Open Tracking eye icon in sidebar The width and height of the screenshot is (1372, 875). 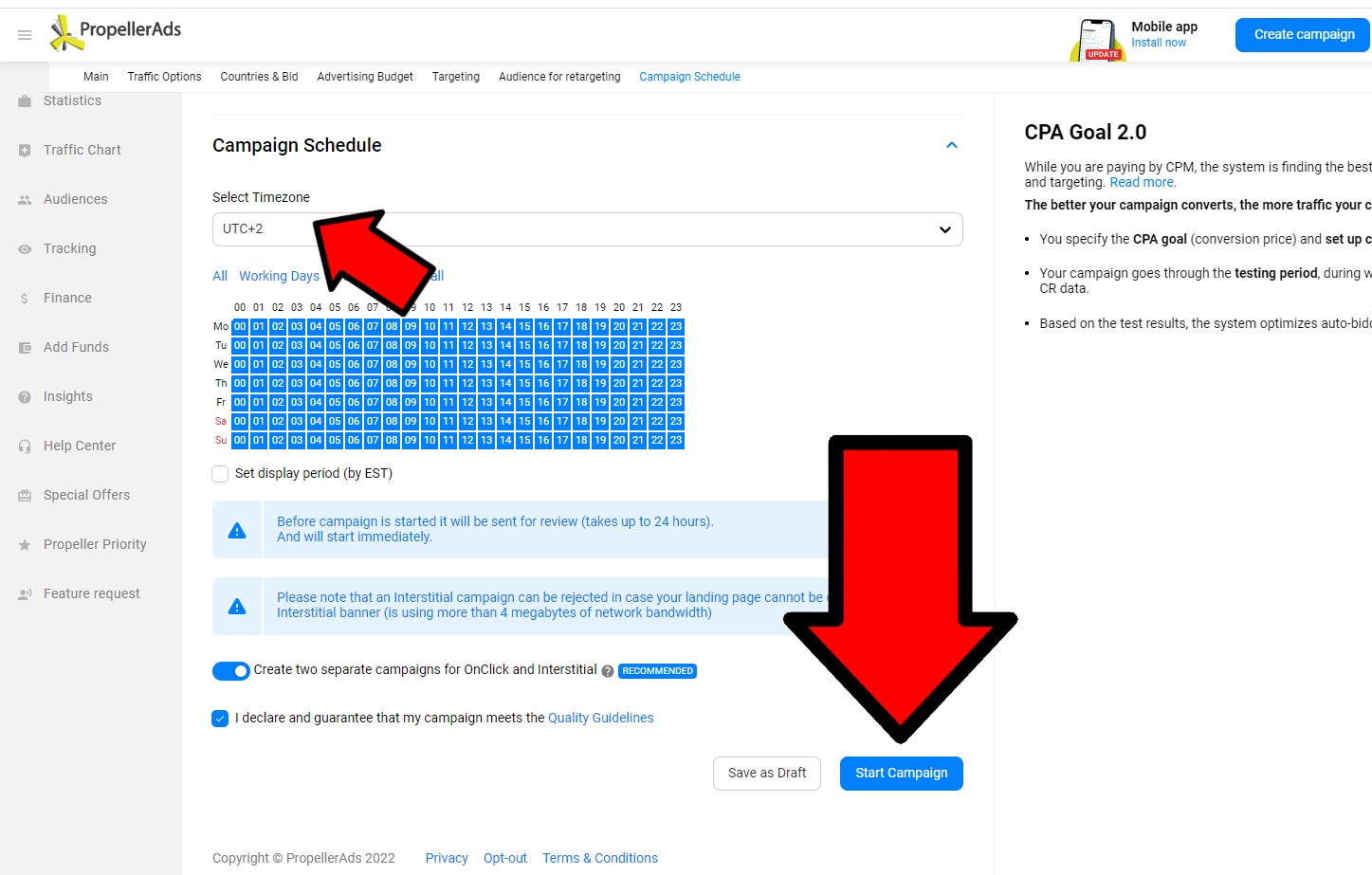point(25,248)
